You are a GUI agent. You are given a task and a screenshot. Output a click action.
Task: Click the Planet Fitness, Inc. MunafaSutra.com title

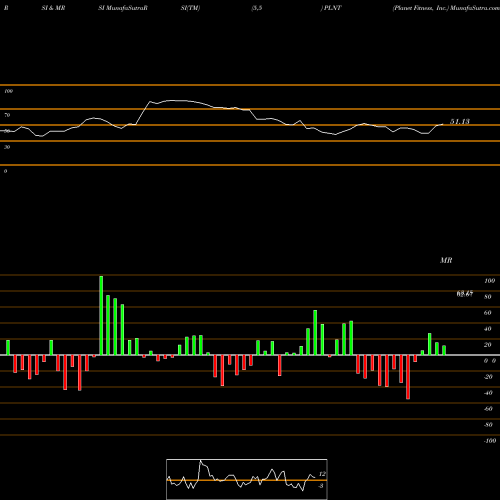click(446, 8)
